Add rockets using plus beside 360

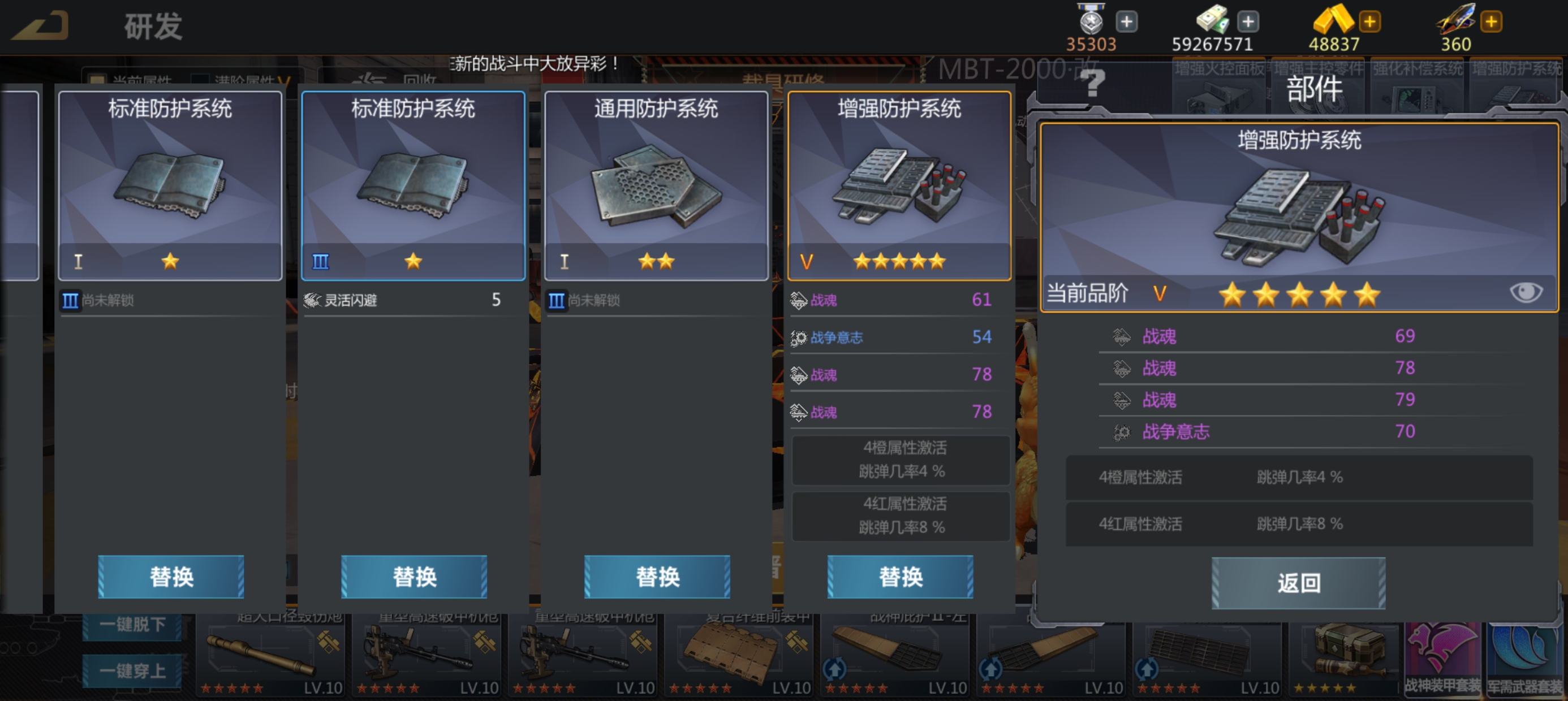1491,22
